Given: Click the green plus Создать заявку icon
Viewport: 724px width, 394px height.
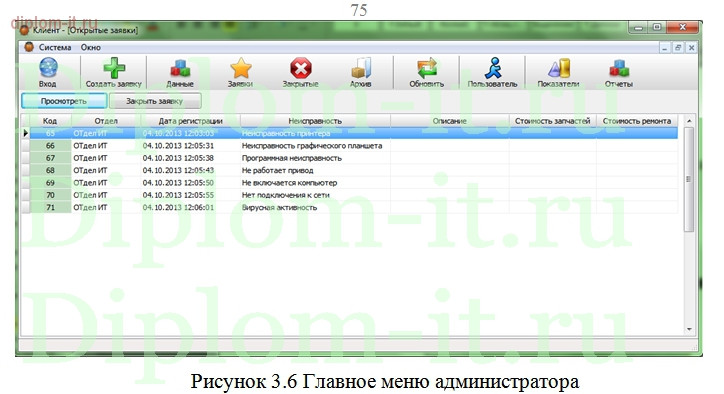Looking at the screenshot, I should pyautogui.click(x=114, y=68).
